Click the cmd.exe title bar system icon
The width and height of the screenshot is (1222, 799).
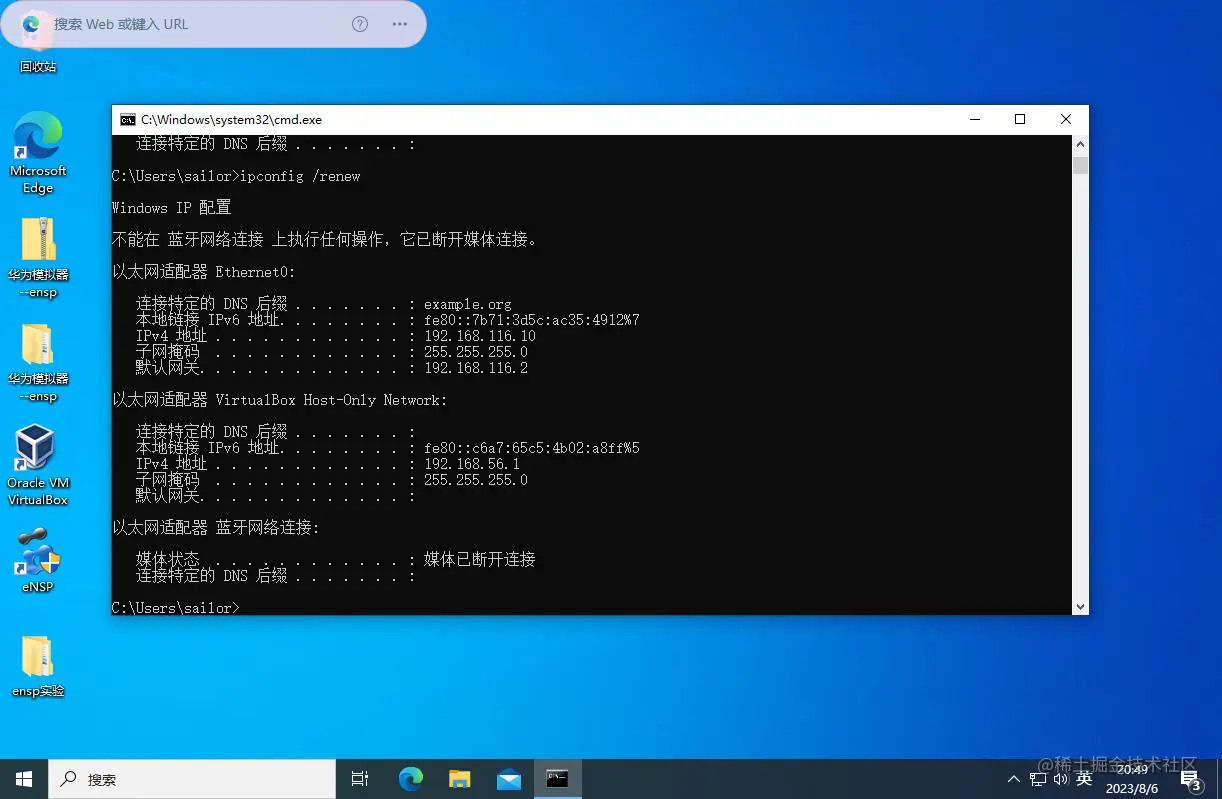[x=127, y=120]
